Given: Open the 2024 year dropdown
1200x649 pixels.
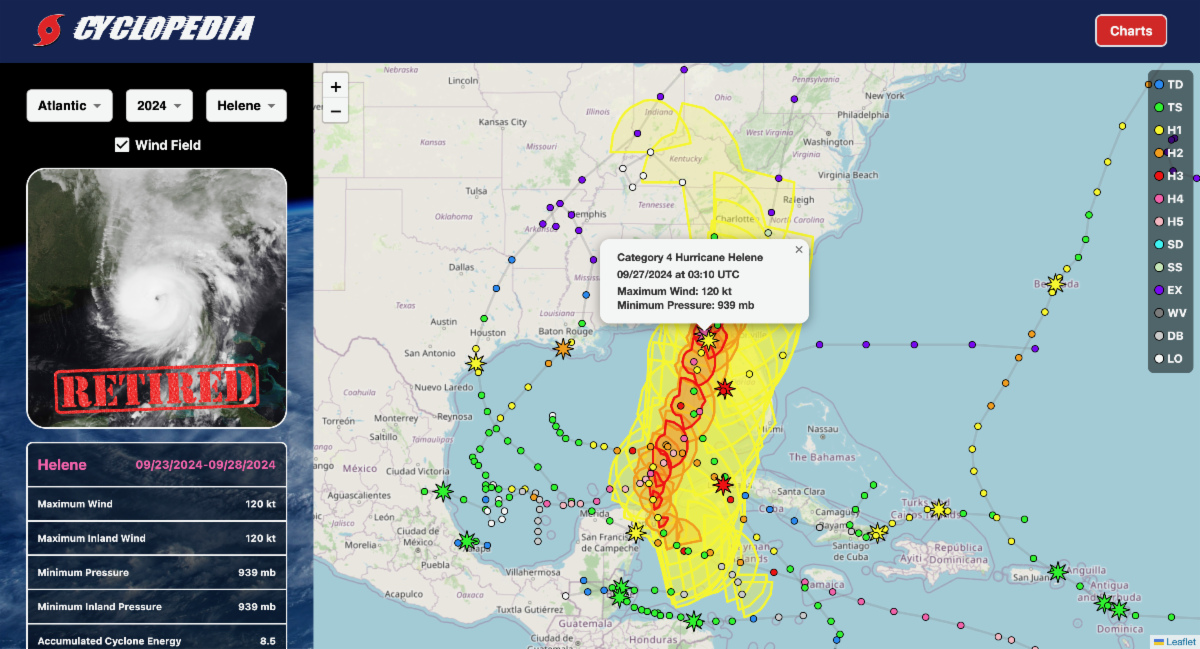Looking at the screenshot, I should click(x=159, y=105).
